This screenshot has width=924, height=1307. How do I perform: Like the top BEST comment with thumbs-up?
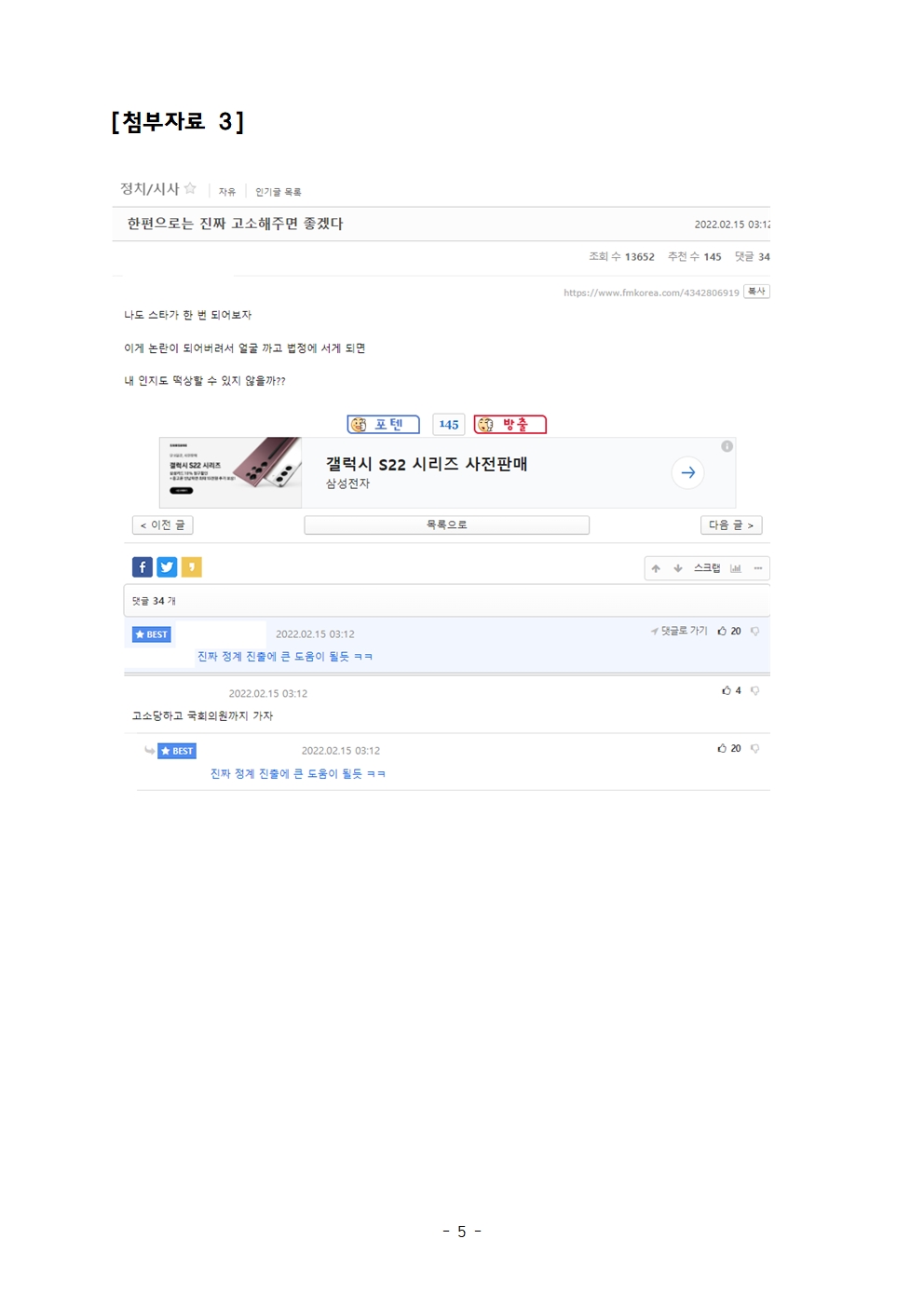tap(722, 631)
